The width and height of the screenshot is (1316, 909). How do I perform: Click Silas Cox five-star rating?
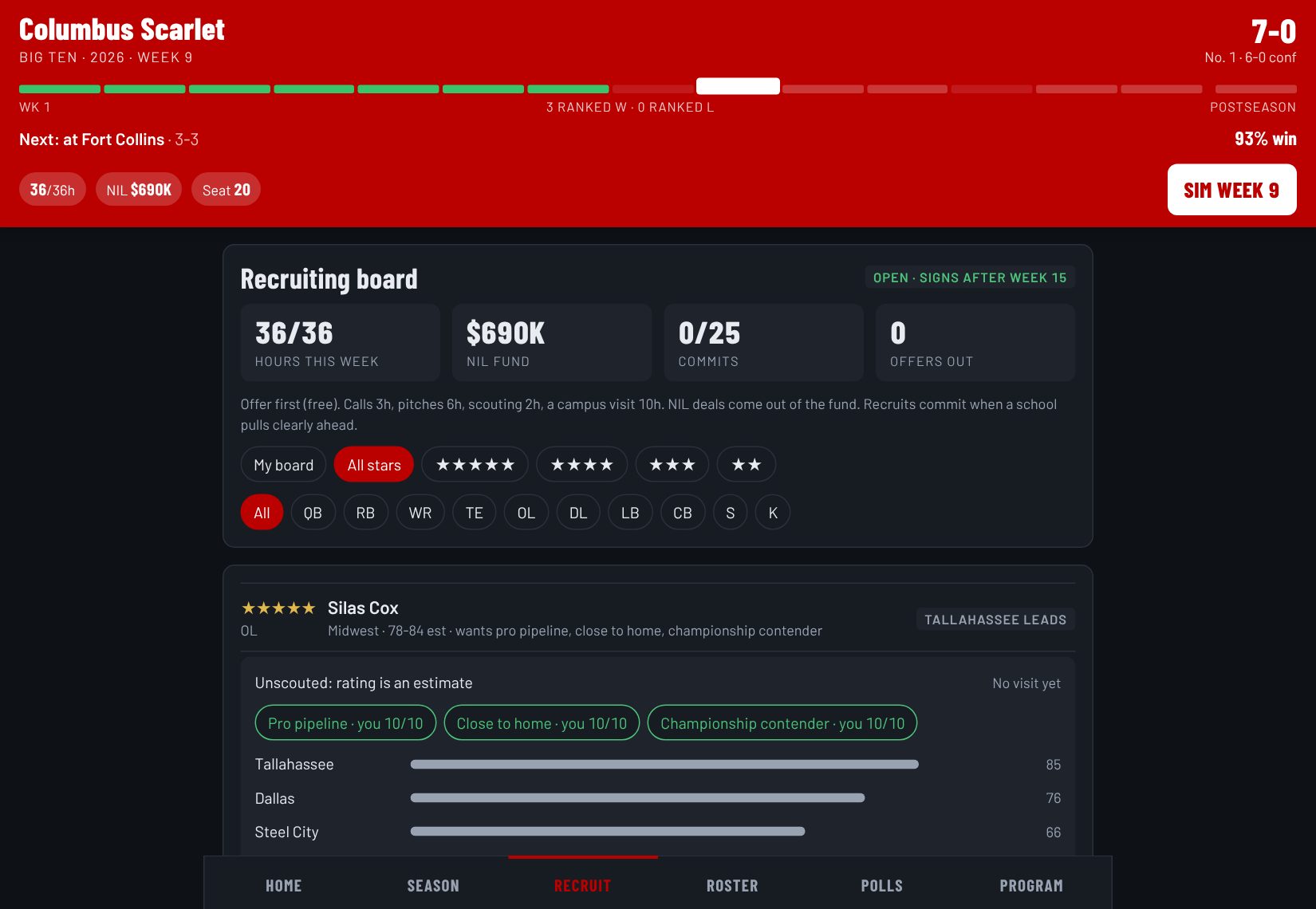click(278, 608)
